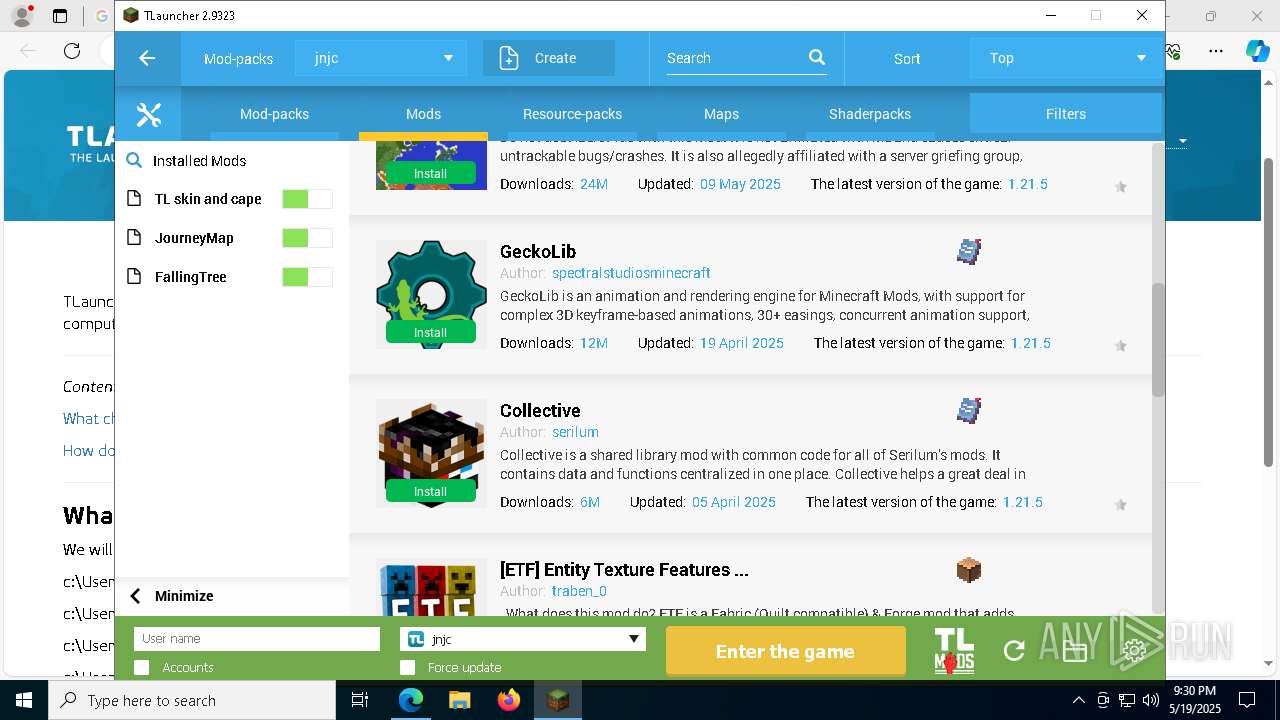Click the TLauncher taskbar icon

[558, 700]
